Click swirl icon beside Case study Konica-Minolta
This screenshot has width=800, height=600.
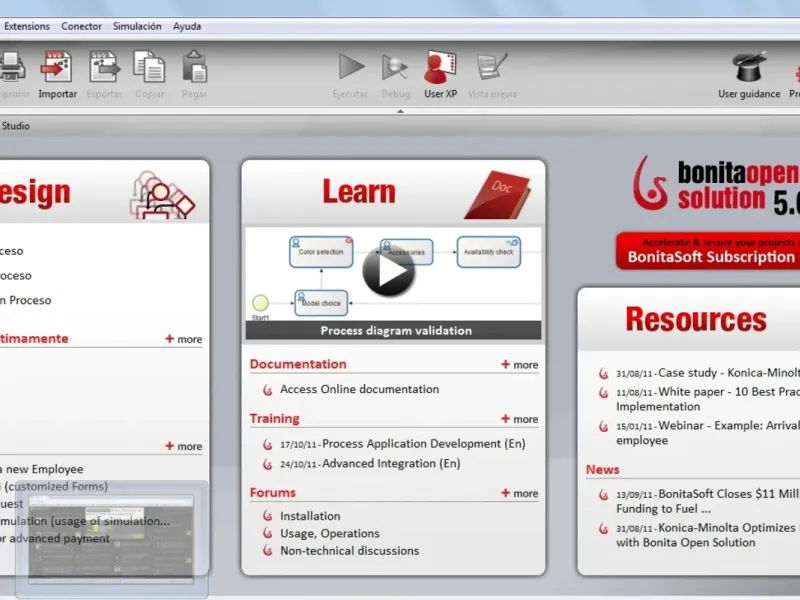point(604,374)
